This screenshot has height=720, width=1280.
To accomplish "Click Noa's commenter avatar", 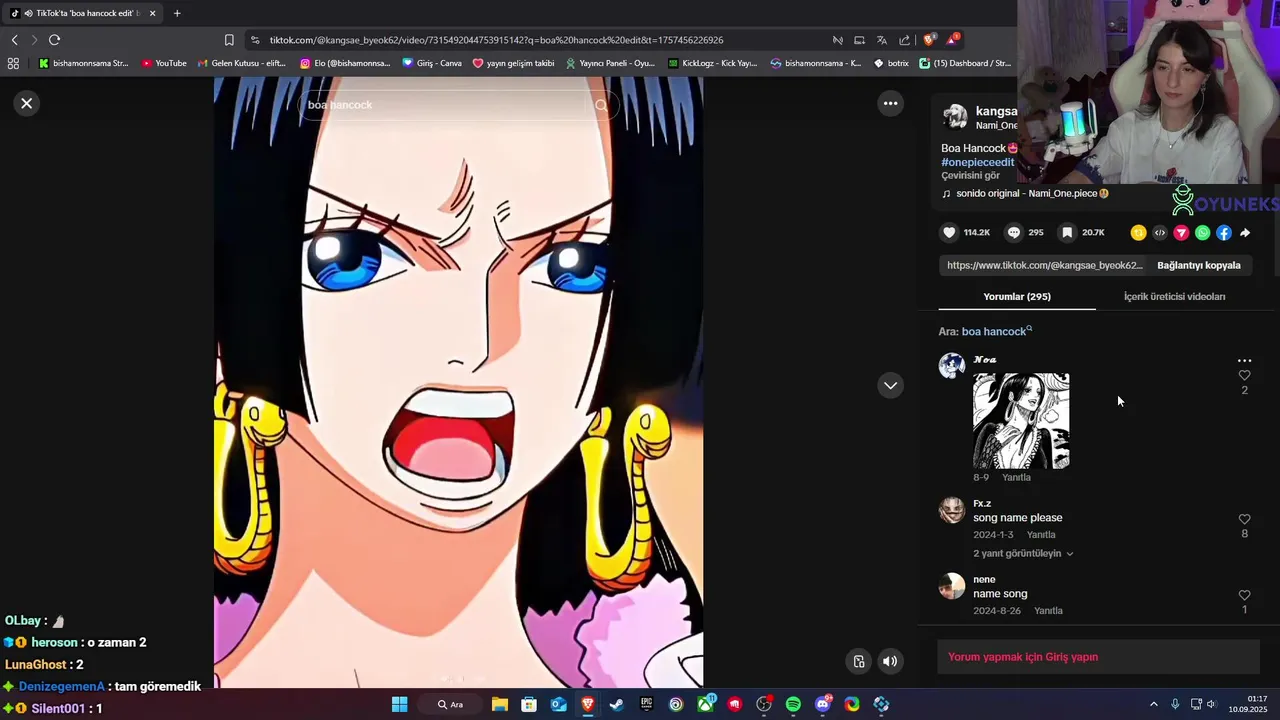I will [951, 366].
